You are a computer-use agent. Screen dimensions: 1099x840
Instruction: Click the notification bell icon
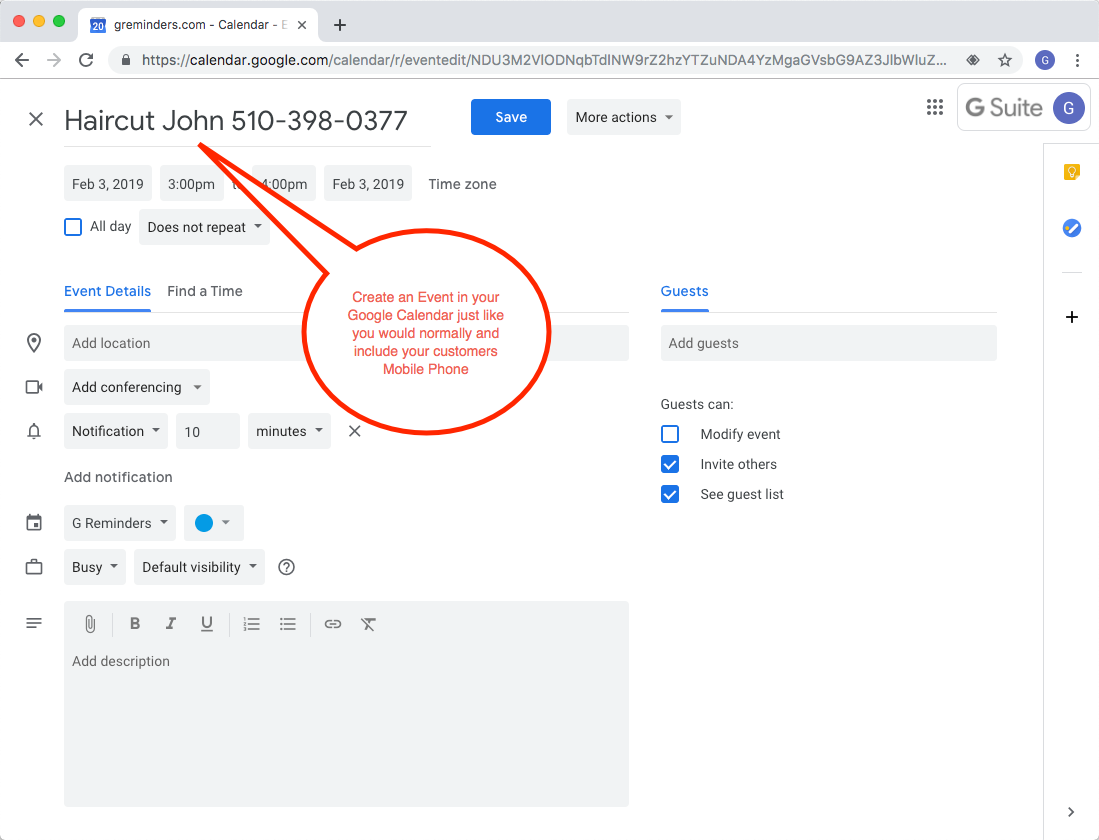34,431
